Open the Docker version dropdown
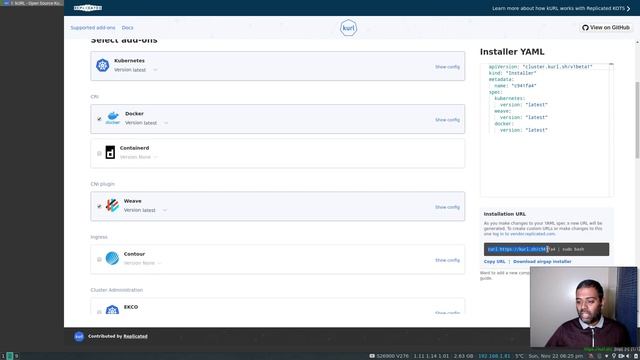Screen dimensions: 640x360 click(147, 123)
